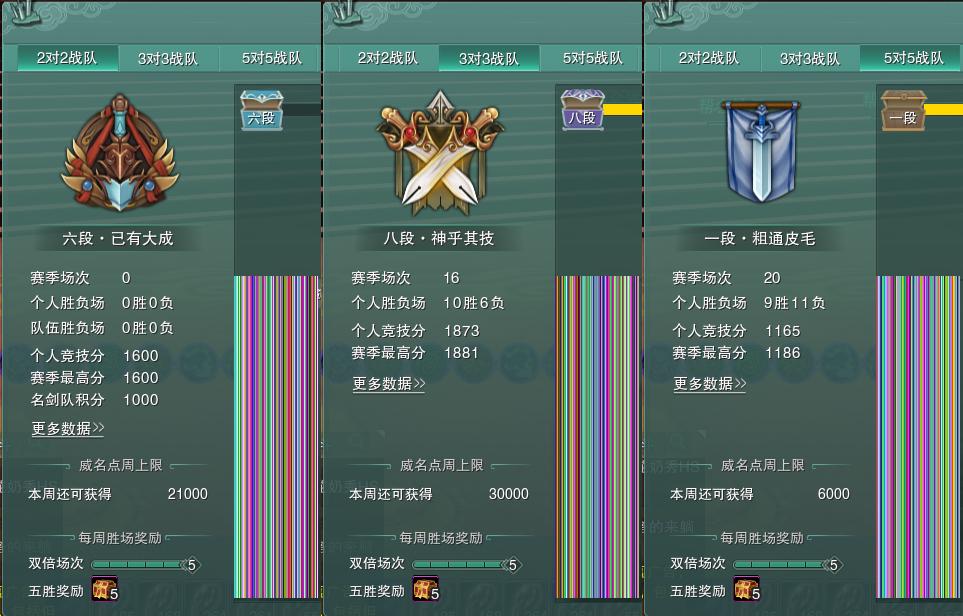This screenshot has height=616, width=963.
Task: Click 五胜奖励 reward icon in middle panel
Action: tap(426, 589)
